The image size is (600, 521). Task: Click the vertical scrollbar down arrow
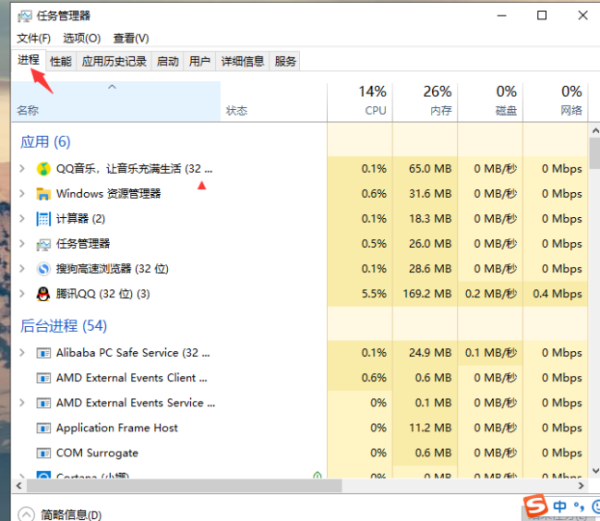[x=595, y=471]
